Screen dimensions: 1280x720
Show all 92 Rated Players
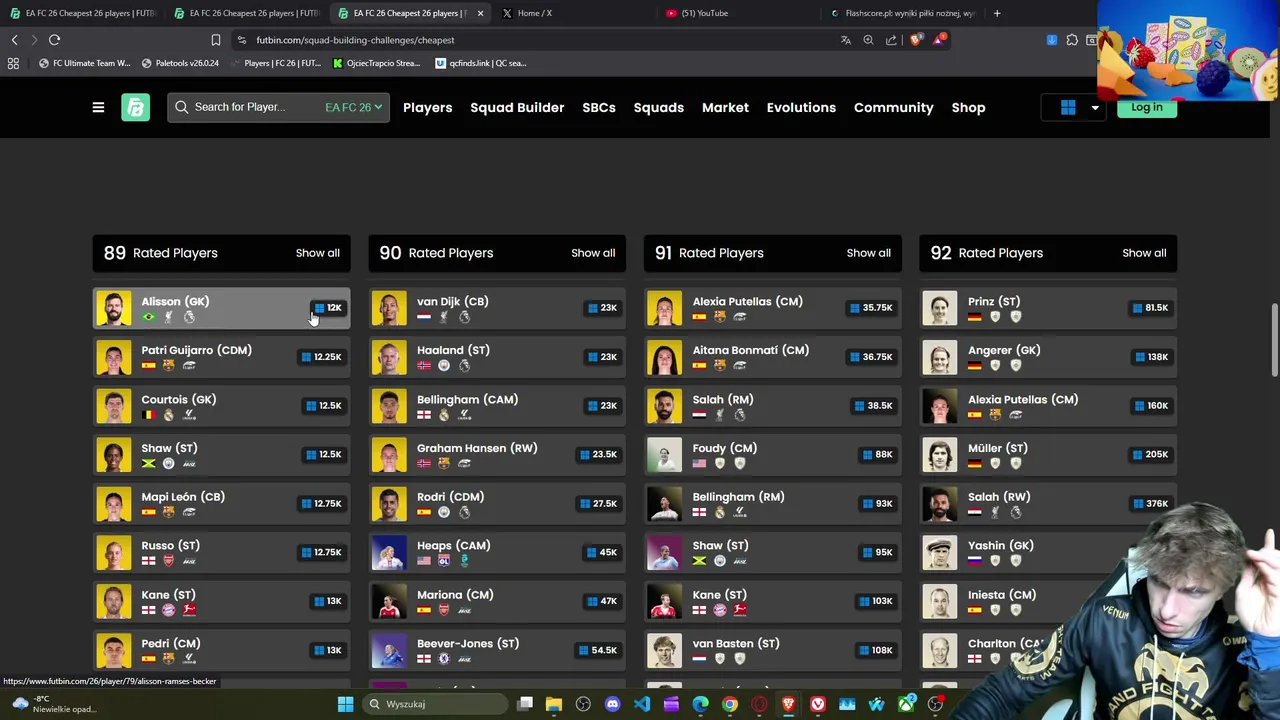click(1144, 253)
